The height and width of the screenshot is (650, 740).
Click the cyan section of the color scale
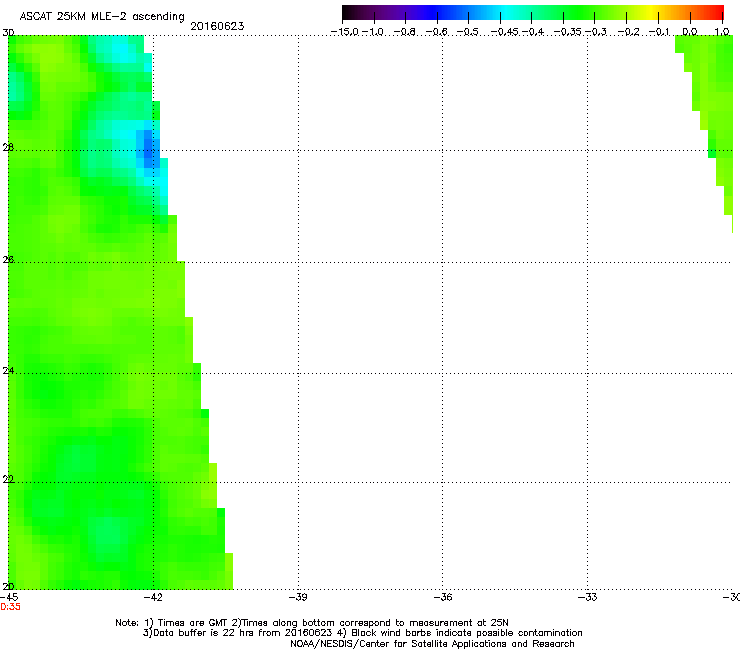tap(505, 13)
